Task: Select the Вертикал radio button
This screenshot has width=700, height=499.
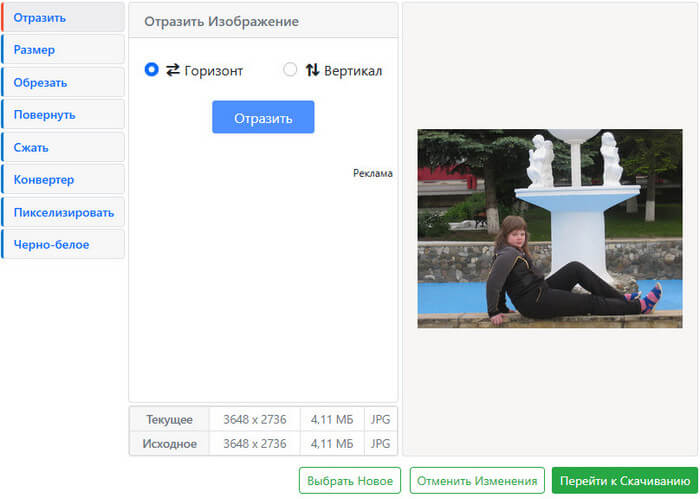Action: [290, 70]
